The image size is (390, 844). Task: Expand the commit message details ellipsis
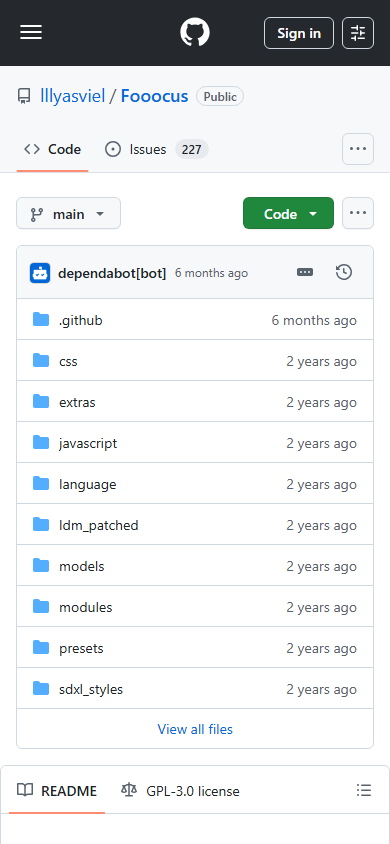[x=305, y=272]
